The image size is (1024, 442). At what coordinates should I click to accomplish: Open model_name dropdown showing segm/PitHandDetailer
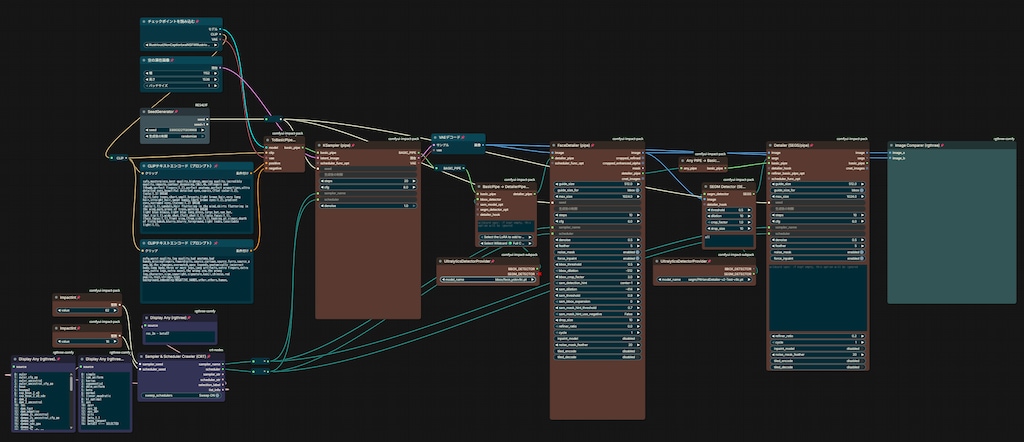point(704,279)
